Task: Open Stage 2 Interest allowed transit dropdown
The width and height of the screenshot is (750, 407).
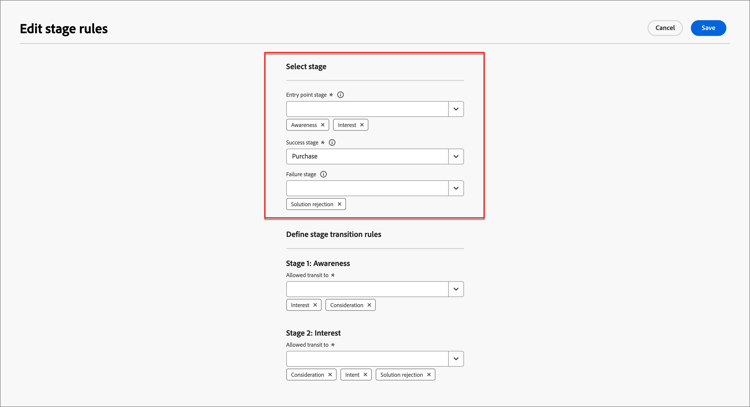Action: [456, 359]
